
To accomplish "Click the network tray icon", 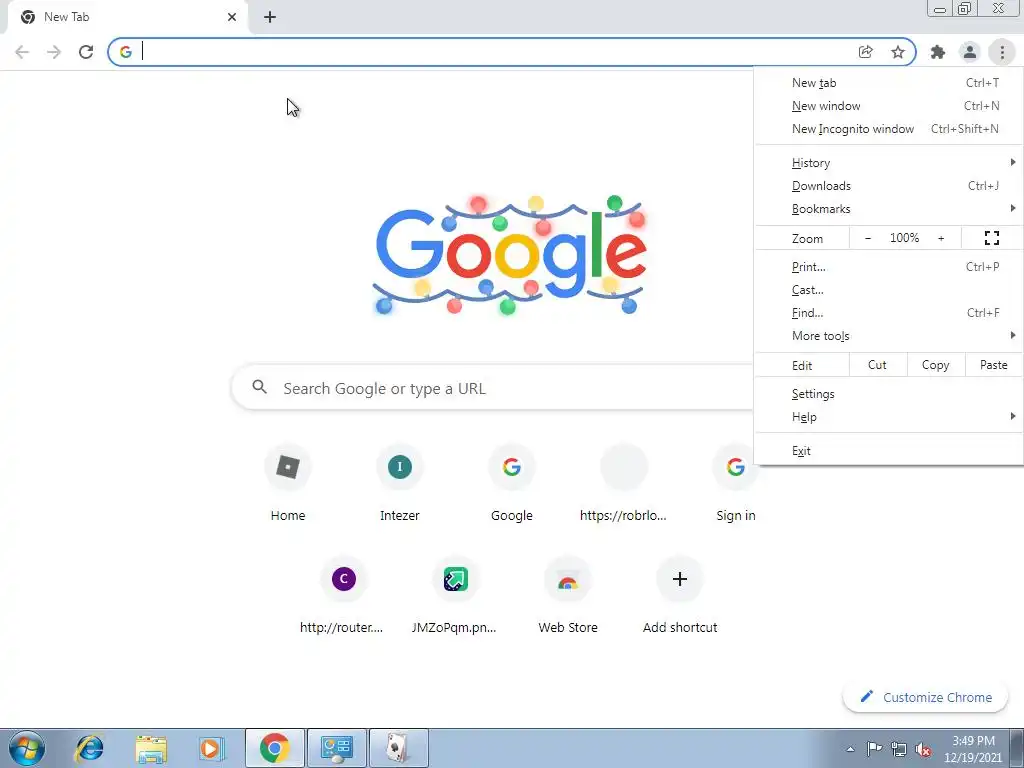I will [x=899, y=750].
